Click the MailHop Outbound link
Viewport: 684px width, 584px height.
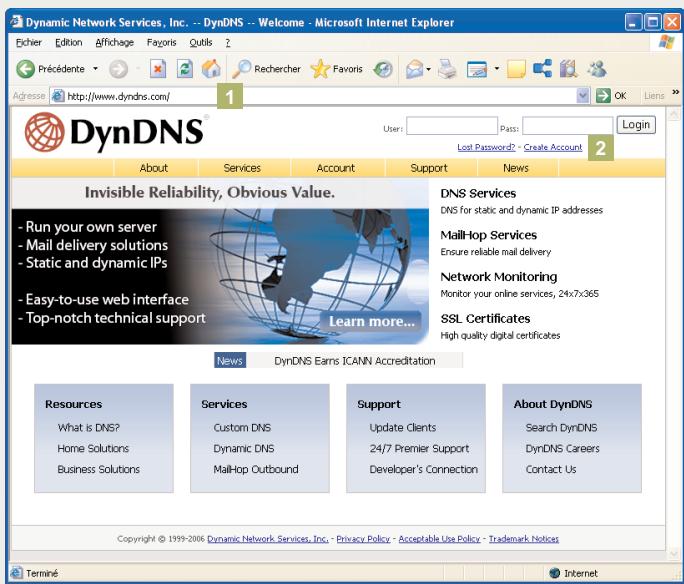pos(256,469)
